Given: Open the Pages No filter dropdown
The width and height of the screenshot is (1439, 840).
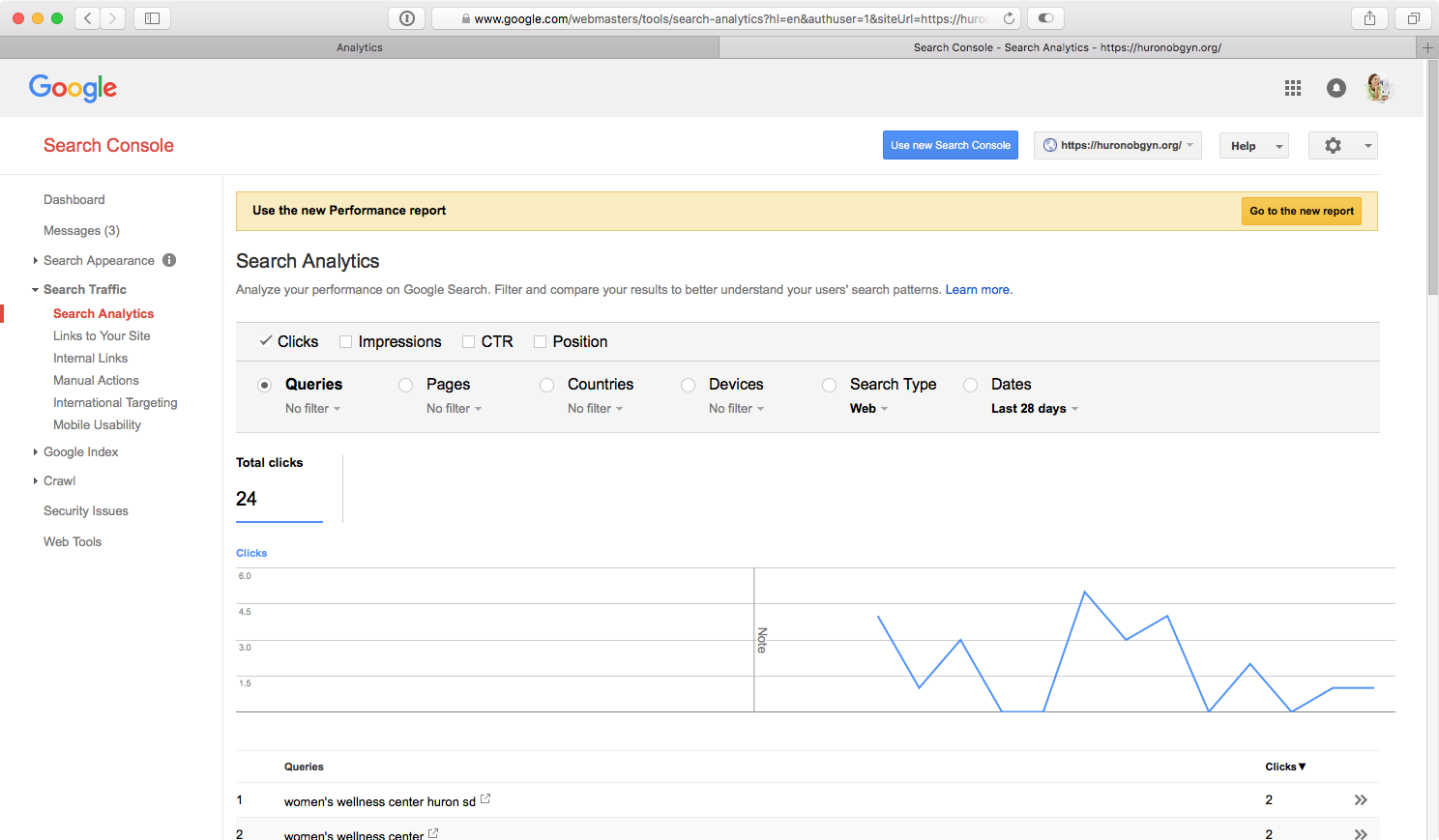Looking at the screenshot, I should 454,409.
